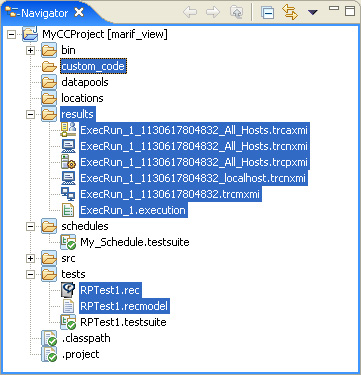Click the RPTest1.rec recording icon
Image resolution: width=361 pixels, height=375 pixels.
pyautogui.click(x=68, y=290)
